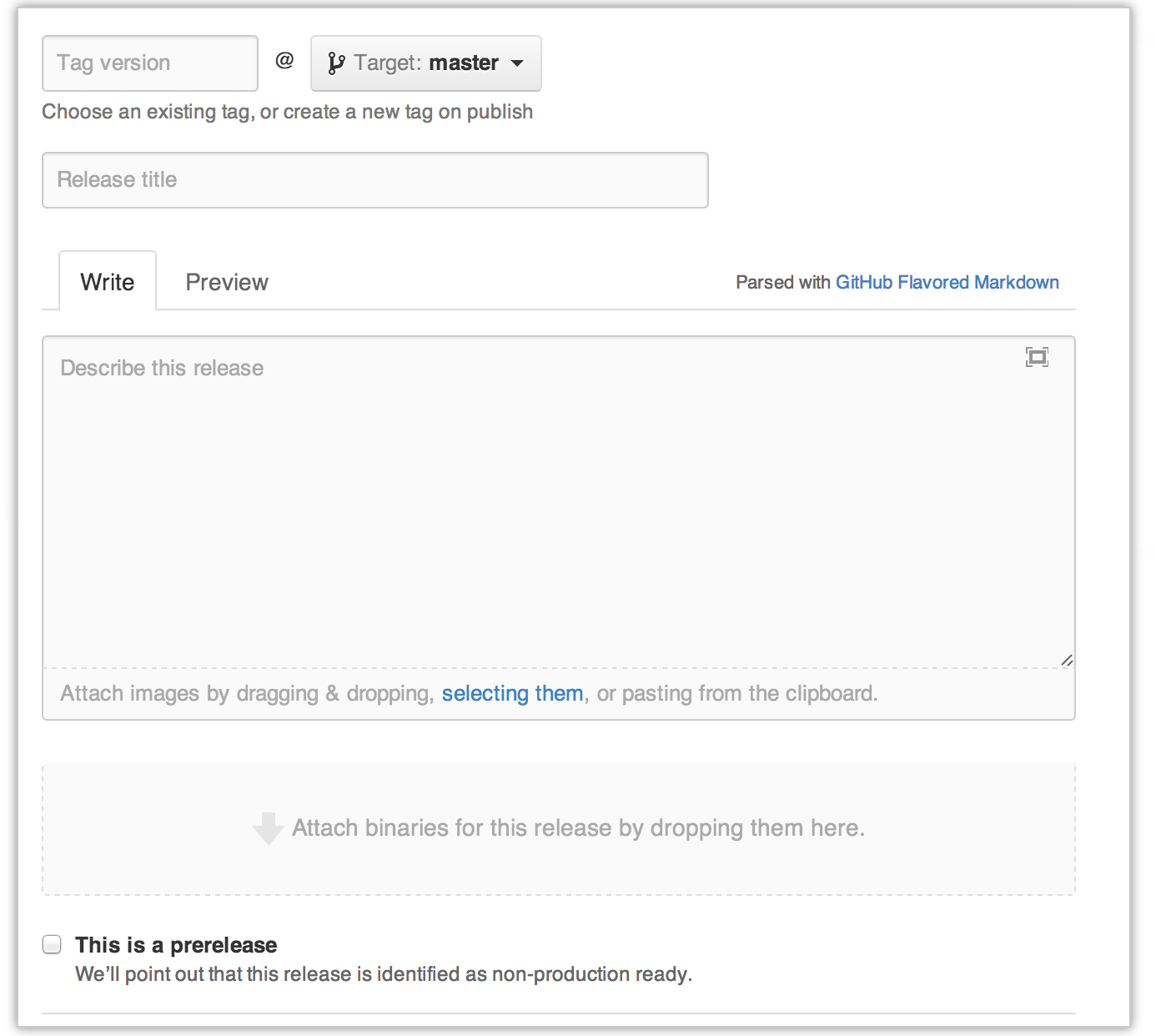Click the @ symbol between tag and target

[x=284, y=61]
